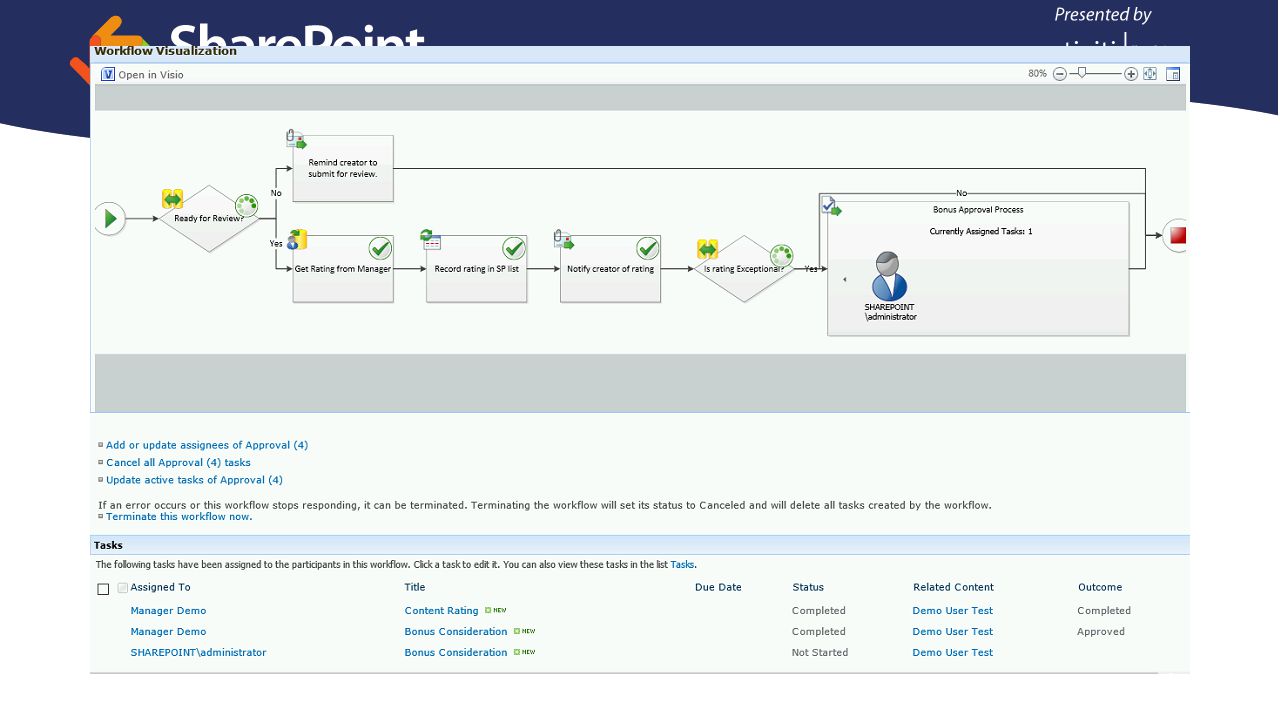Open Manager Demo in Approved Bonus Consideration row
Image resolution: width=1280 pixels, height=720 pixels.
168,632
